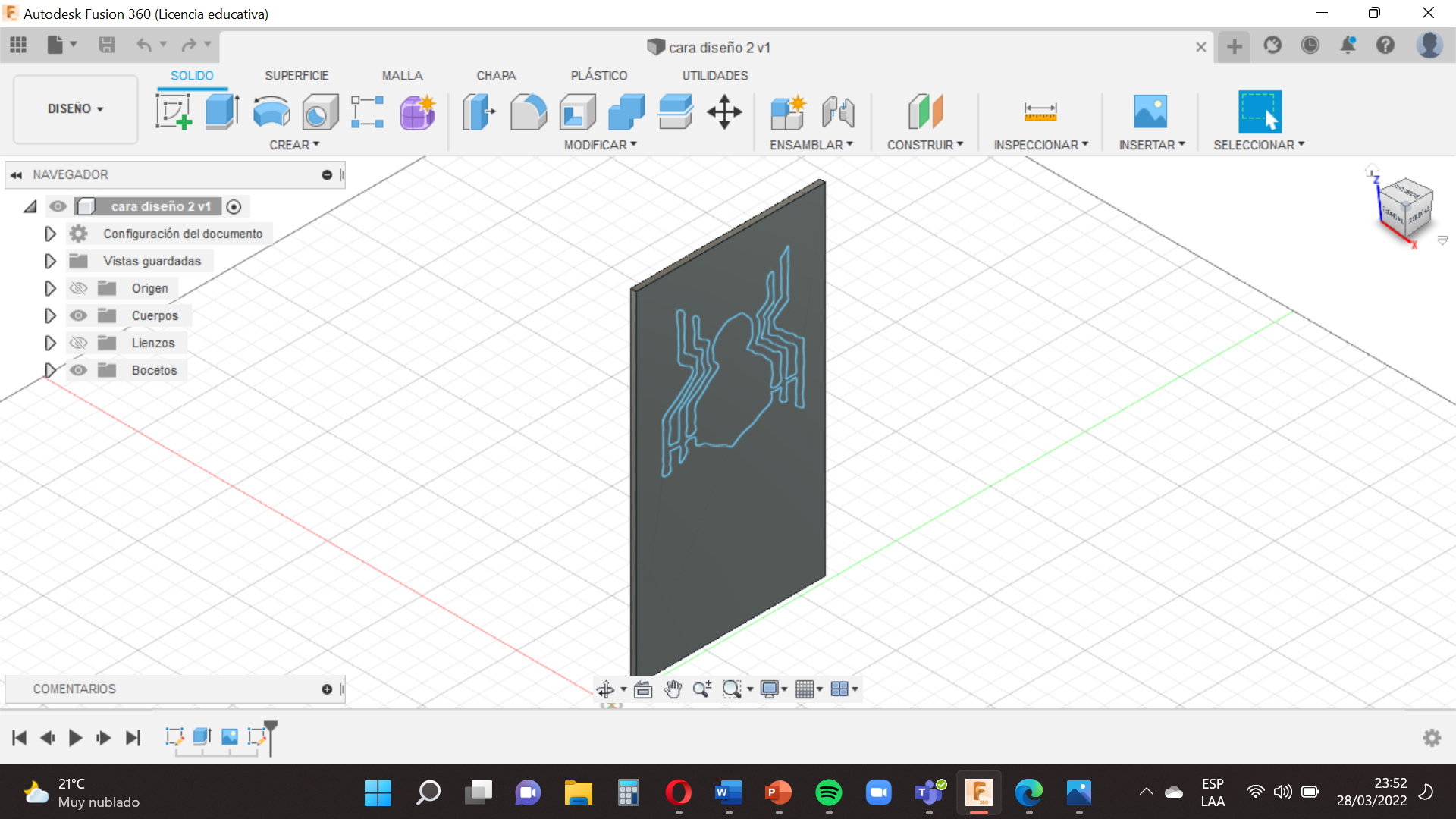Collapse the cara diseño 2 v1 root node
The width and height of the screenshot is (1456, 819).
pos(30,206)
